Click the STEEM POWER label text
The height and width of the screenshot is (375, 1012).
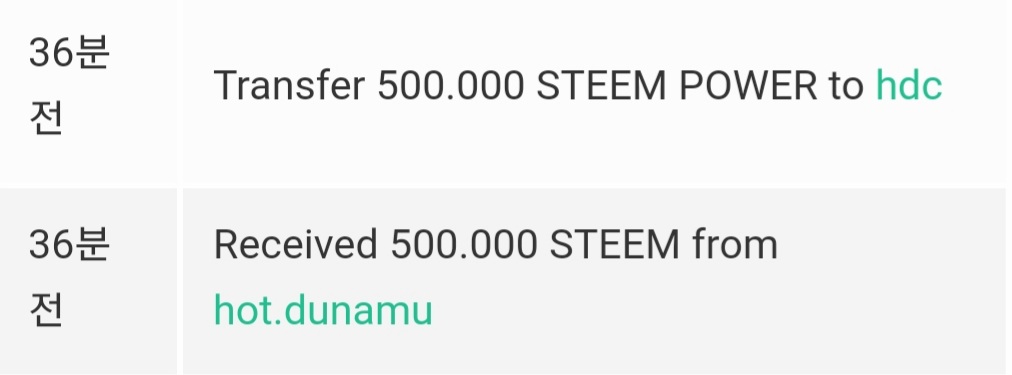[x=677, y=85]
